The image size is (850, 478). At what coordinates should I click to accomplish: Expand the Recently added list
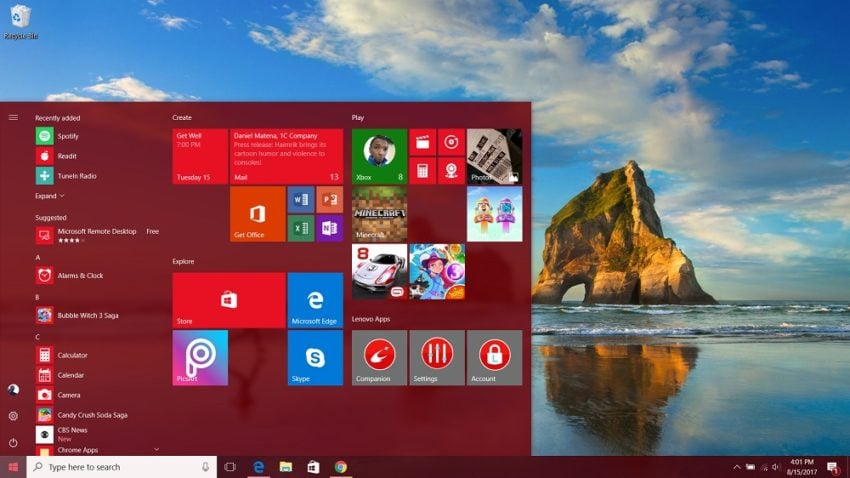coord(49,196)
